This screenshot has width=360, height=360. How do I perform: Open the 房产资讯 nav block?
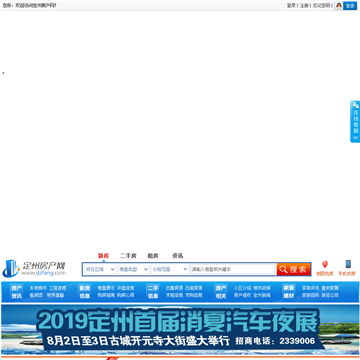point(16,292)
